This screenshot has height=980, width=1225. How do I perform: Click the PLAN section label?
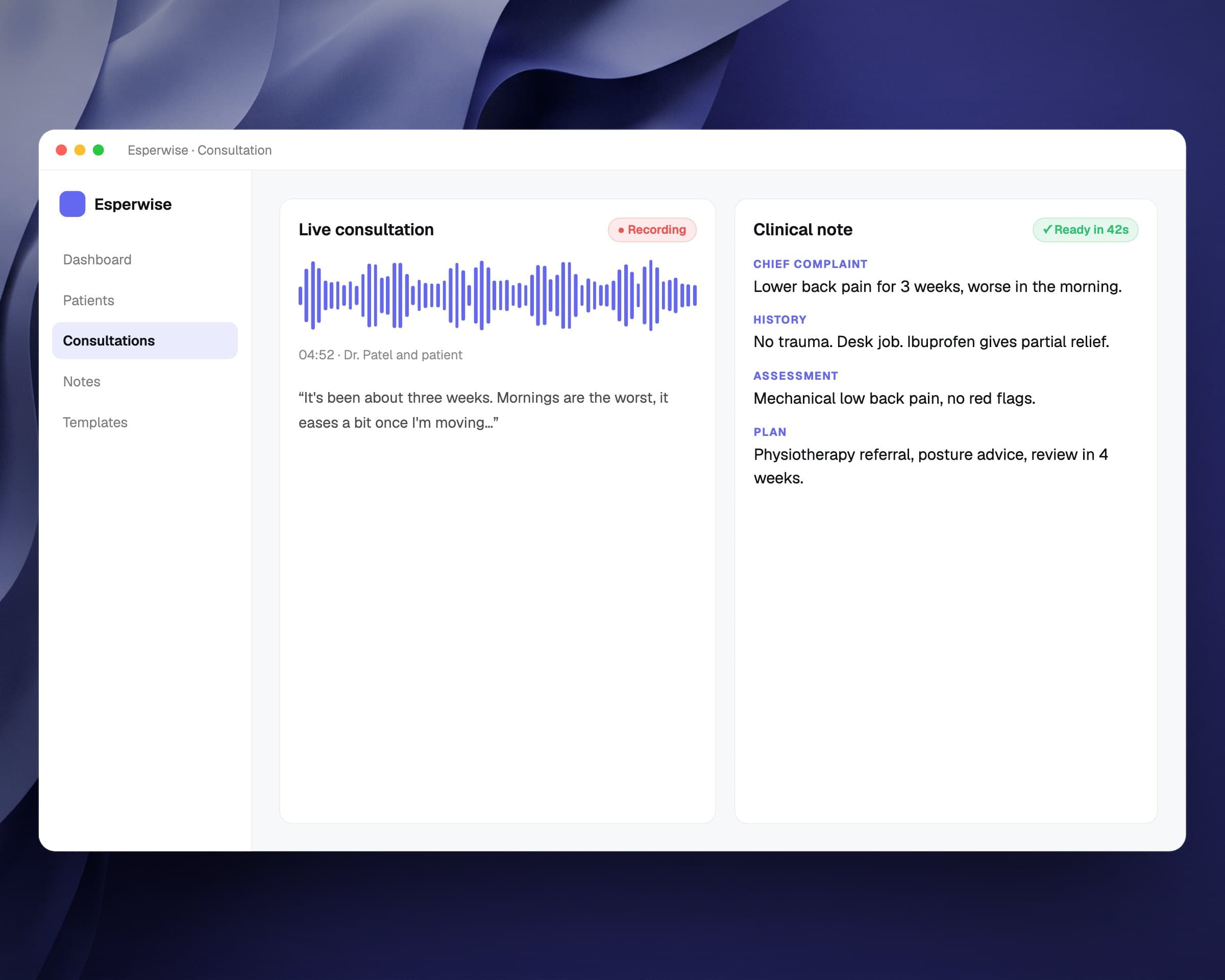pos(770,432)
